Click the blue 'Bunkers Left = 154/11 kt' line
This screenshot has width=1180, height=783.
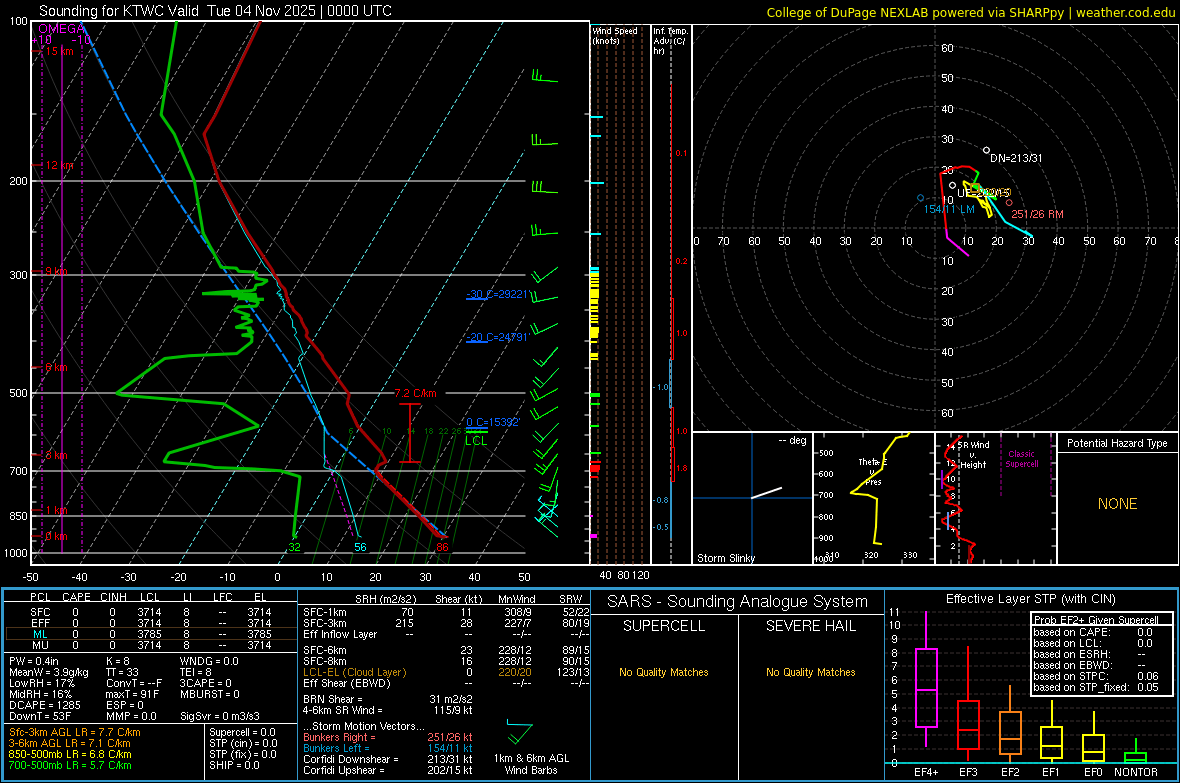[388, 748]
